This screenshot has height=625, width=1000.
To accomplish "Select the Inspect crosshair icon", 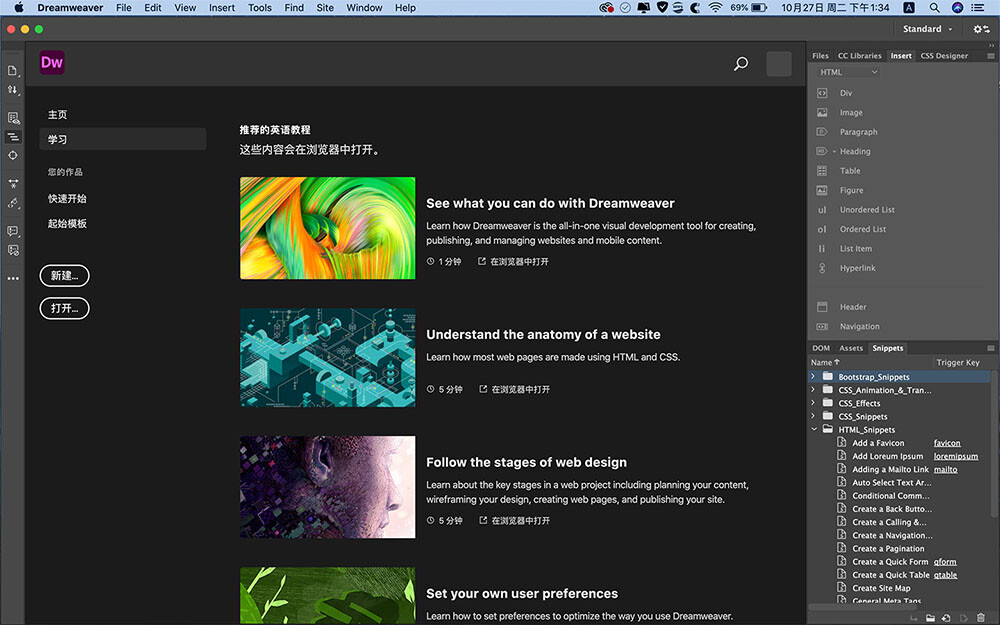I will click(x=13, y=156).
